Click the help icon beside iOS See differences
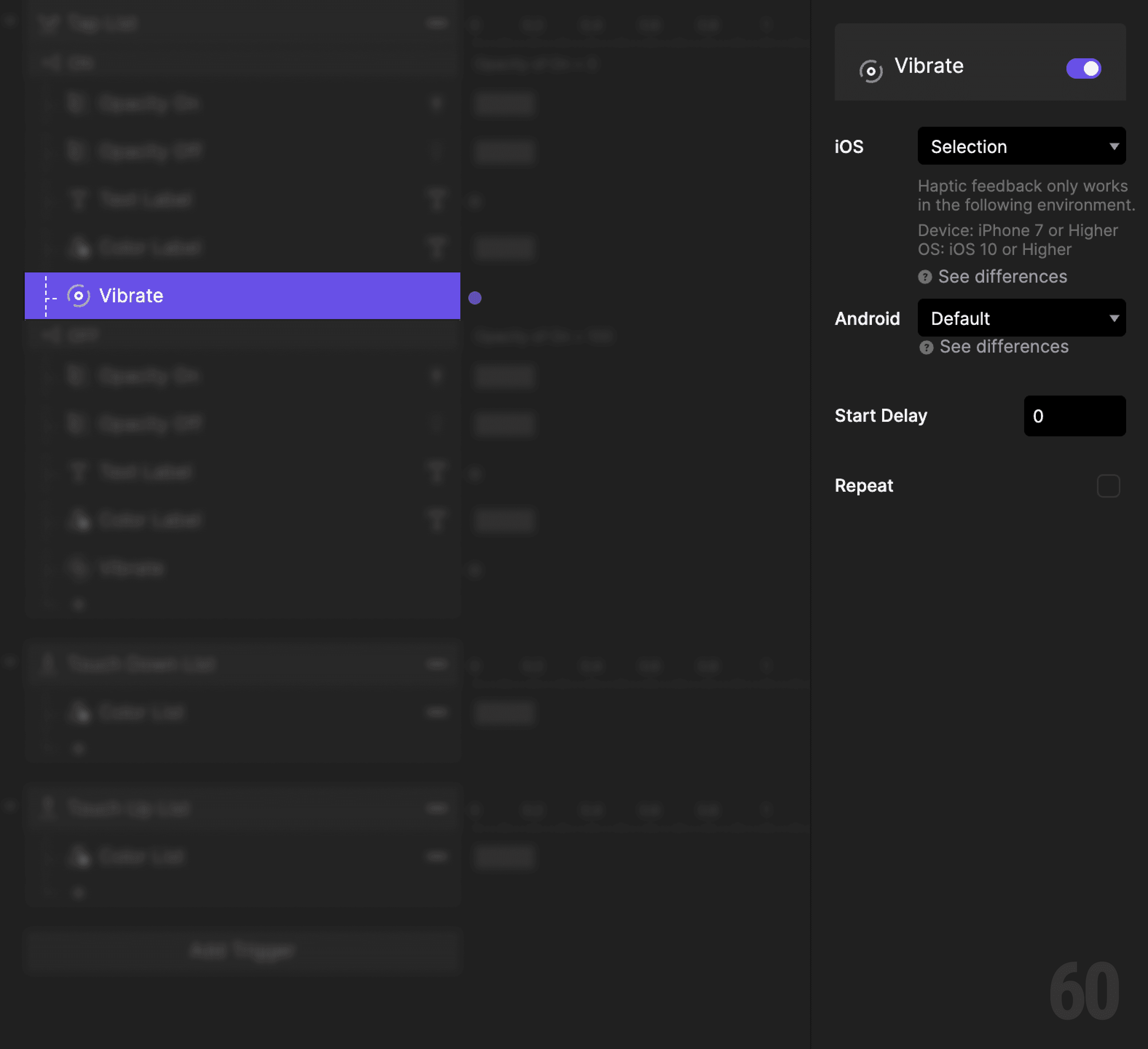1148x1049 pixels. 925,277
